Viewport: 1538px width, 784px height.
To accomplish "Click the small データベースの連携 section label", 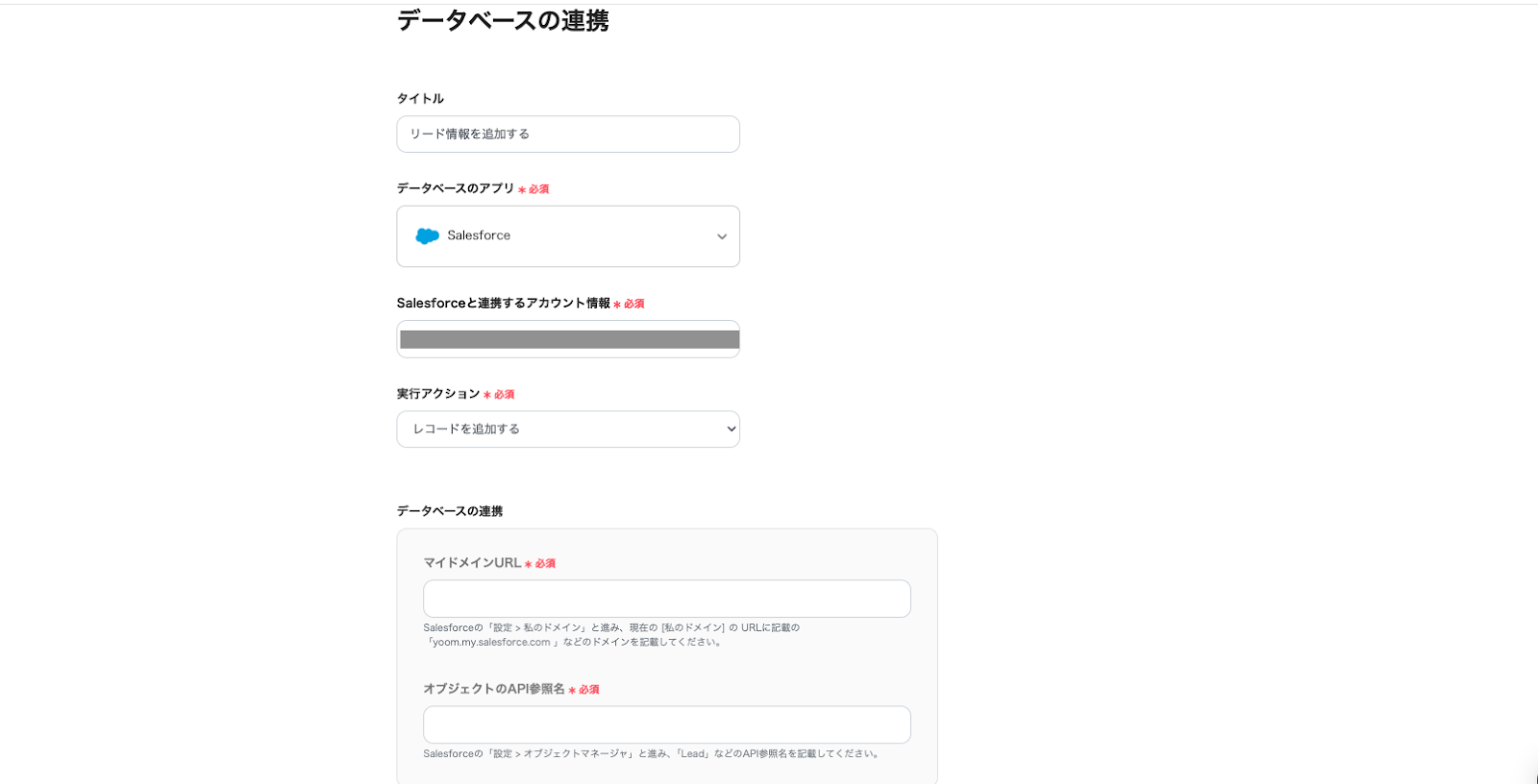I will pos(450,511).
